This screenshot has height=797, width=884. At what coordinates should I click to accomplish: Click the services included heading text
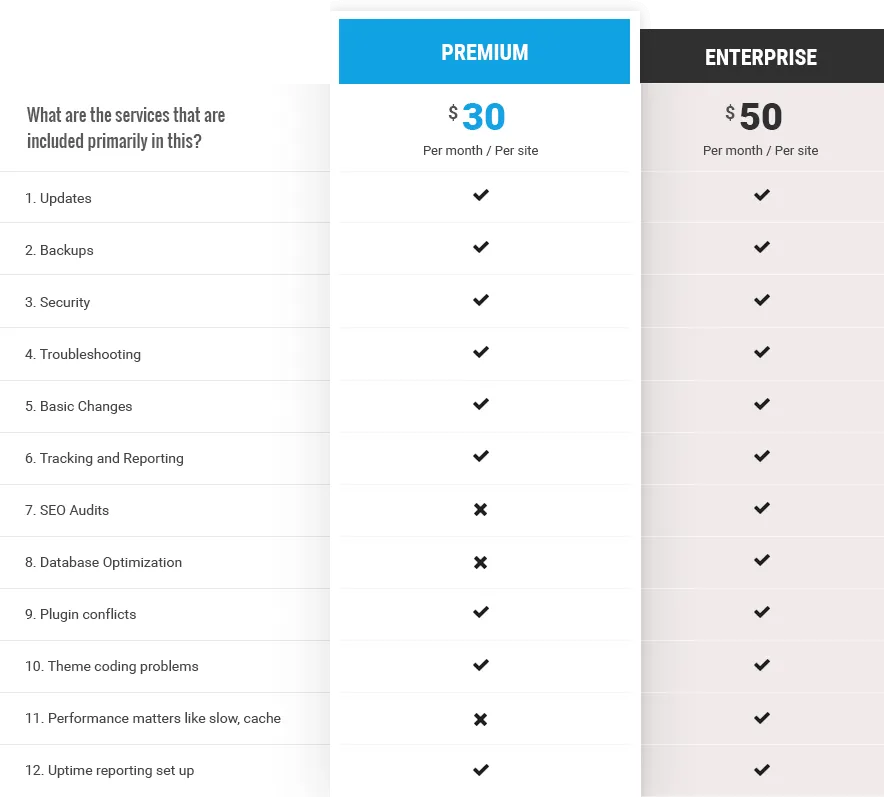(126, 128)
